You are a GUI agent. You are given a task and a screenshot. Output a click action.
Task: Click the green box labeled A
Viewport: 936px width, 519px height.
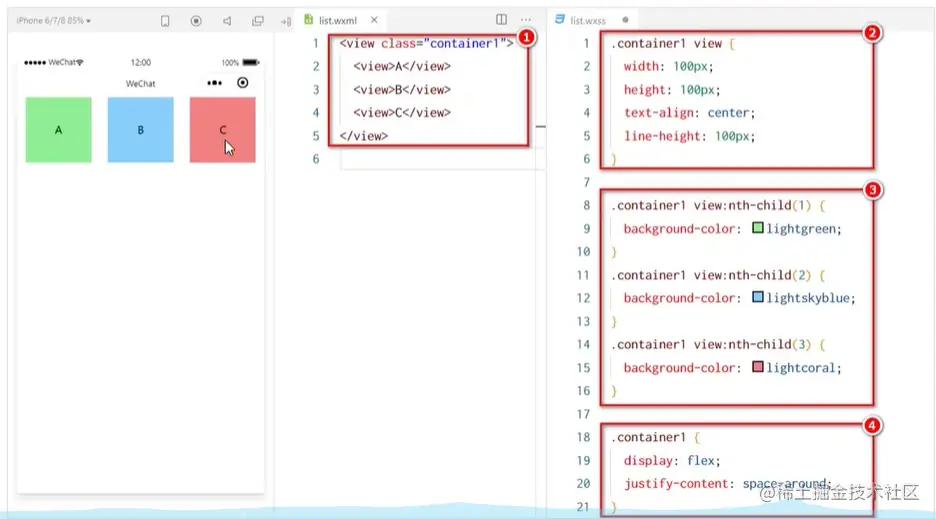(58, 130)
